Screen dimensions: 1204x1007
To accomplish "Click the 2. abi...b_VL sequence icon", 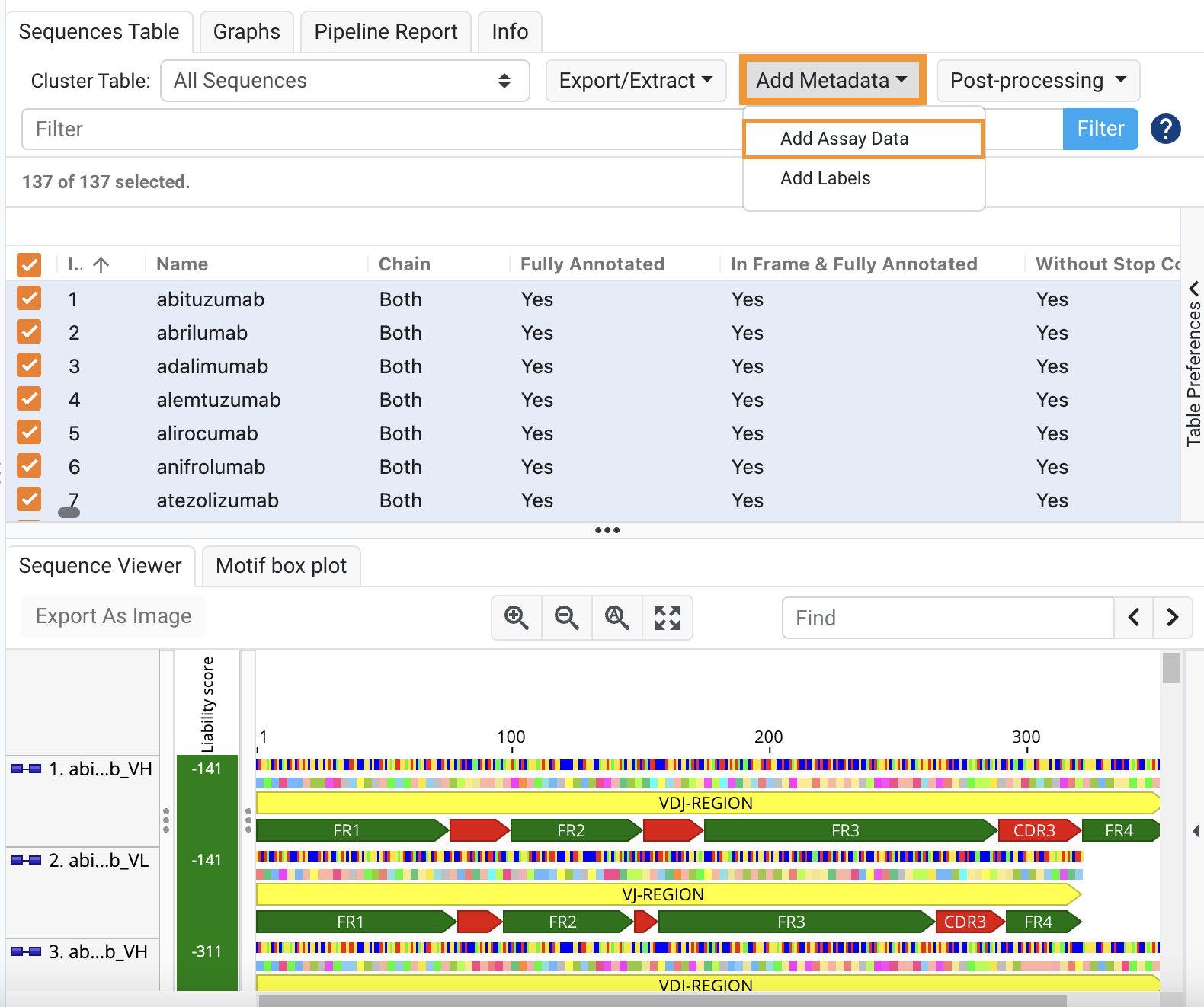I will [x=26, y=860].
